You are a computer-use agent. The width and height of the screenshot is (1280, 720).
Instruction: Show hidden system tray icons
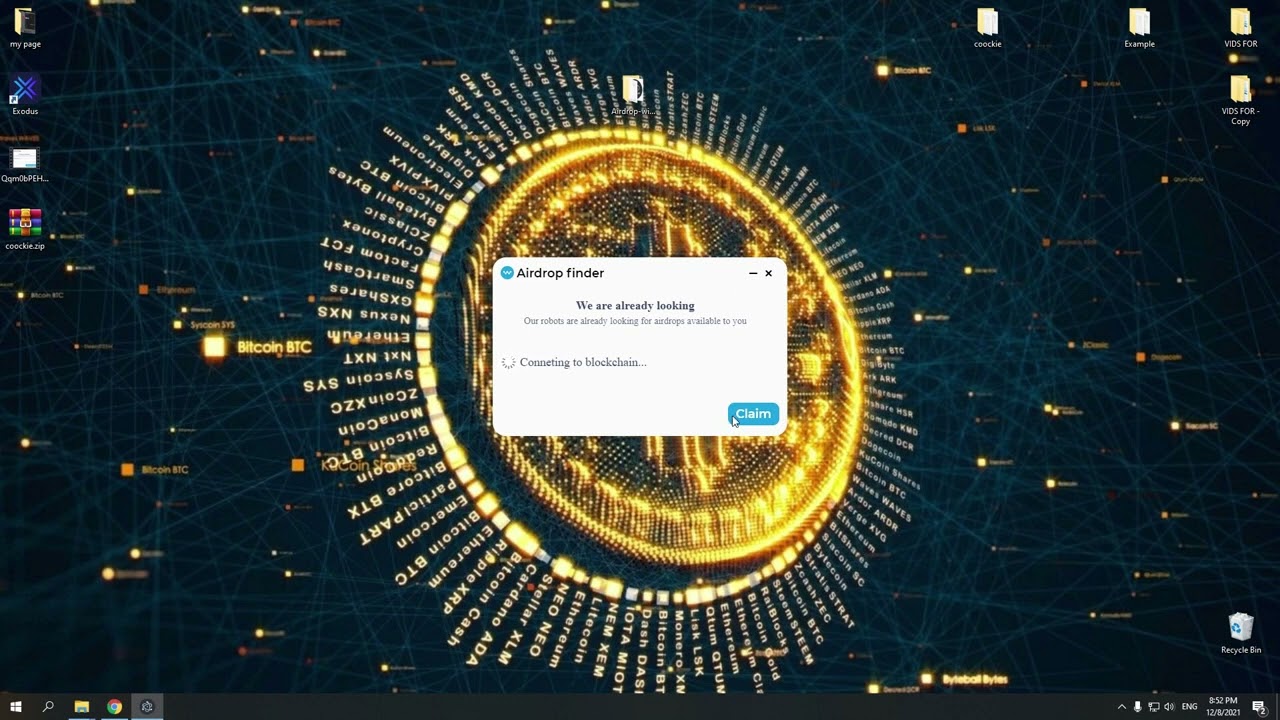coord(1121,707)
